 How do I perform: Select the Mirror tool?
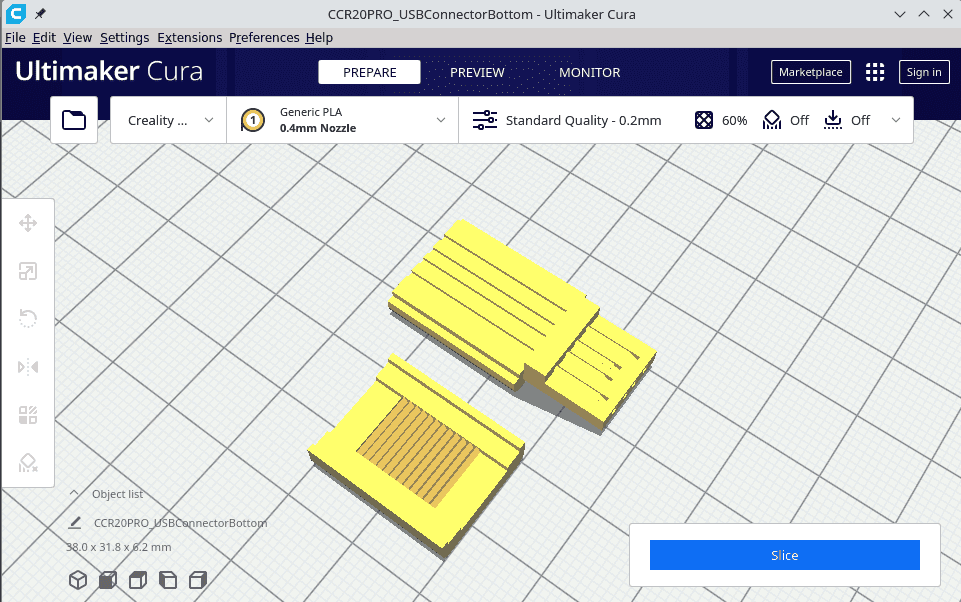click(28, 367)
